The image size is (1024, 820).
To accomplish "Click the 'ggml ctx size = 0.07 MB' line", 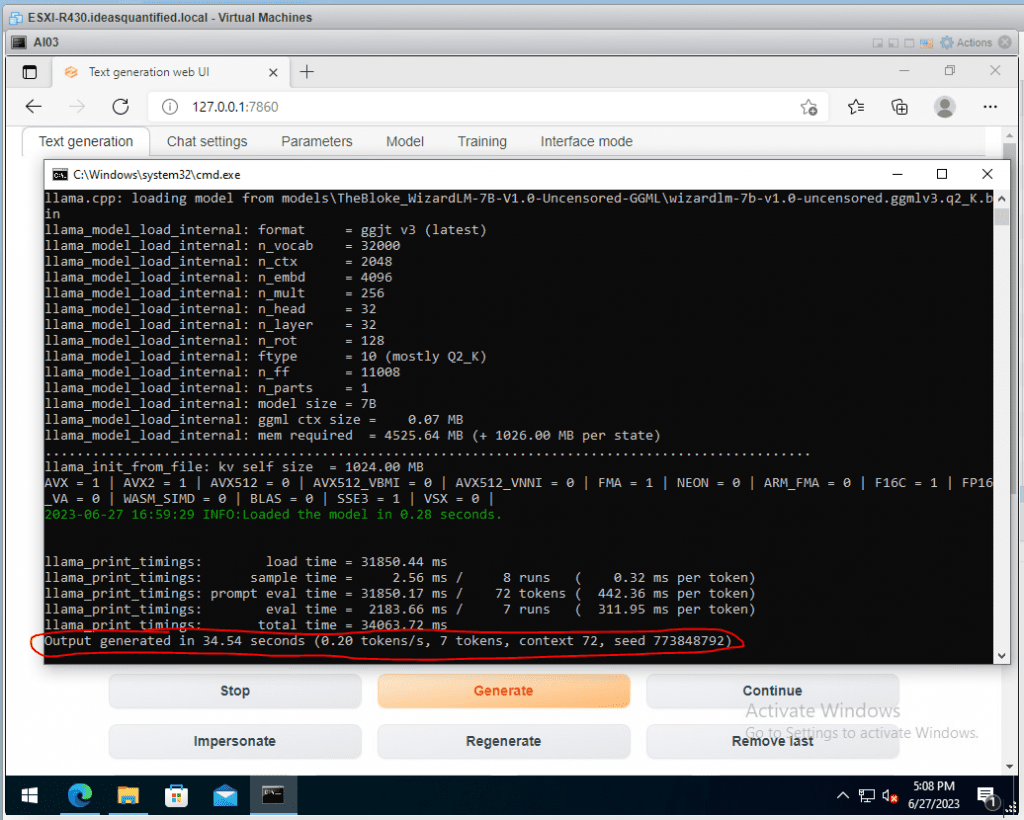I will coord(253,420).
